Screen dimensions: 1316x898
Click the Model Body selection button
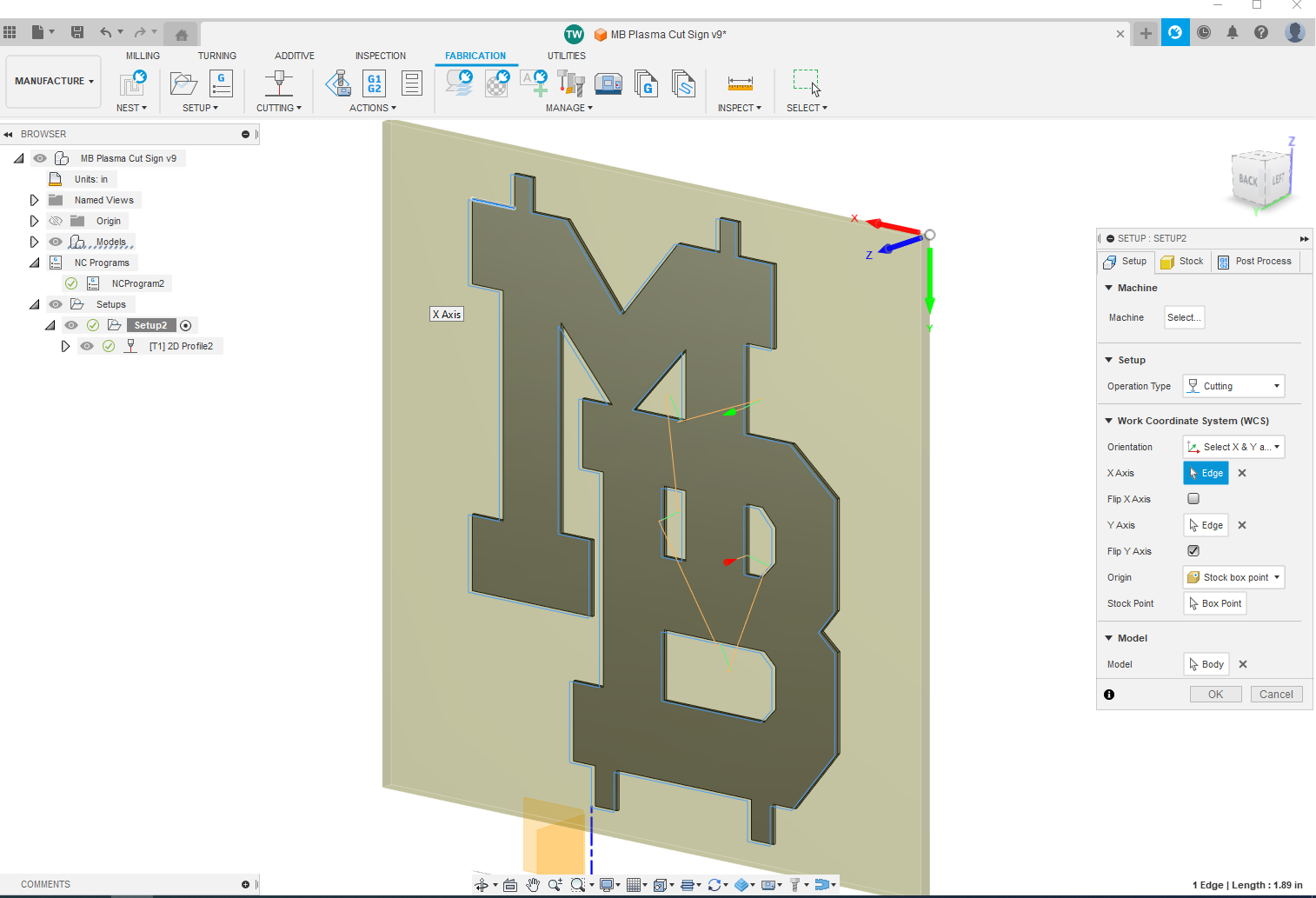[1206, 664]
